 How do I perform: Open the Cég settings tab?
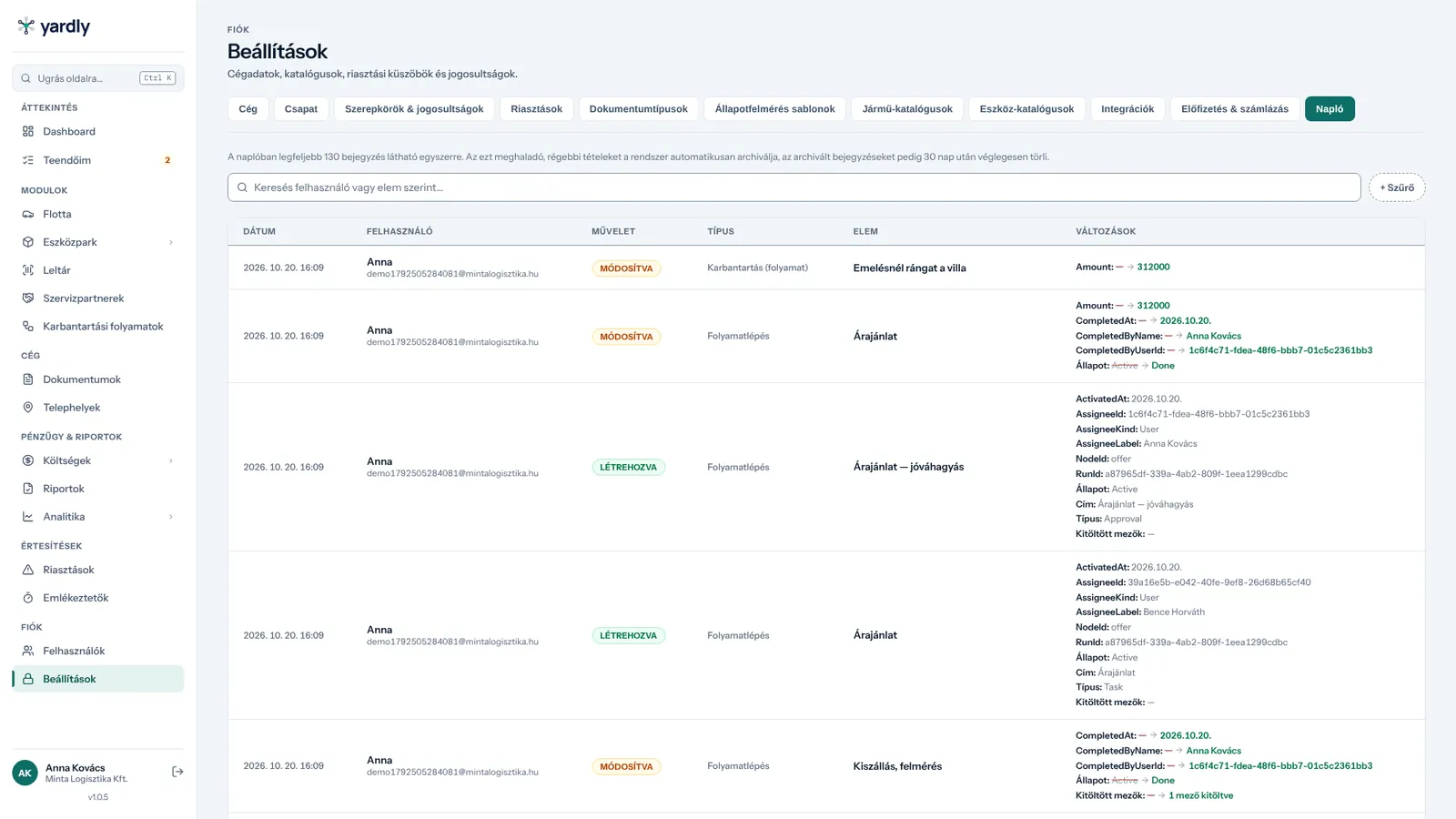(x=248, y=109)
